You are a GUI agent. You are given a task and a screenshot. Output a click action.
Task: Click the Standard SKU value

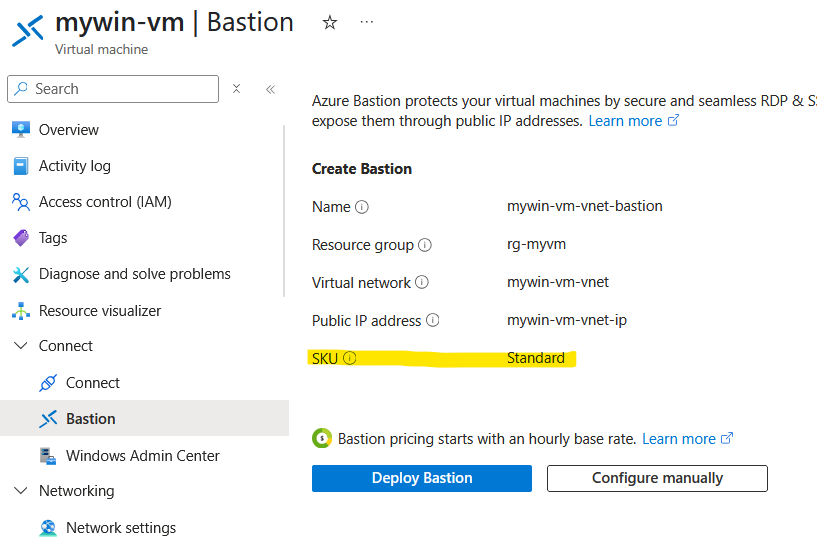pos(536,358)
